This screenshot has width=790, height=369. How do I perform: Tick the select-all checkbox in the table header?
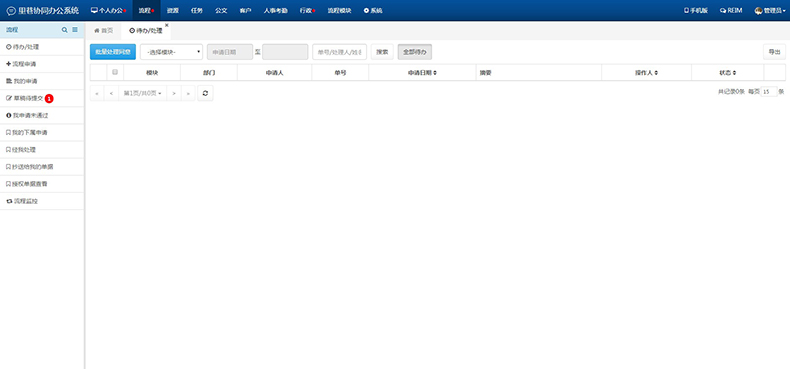[115, 72]
